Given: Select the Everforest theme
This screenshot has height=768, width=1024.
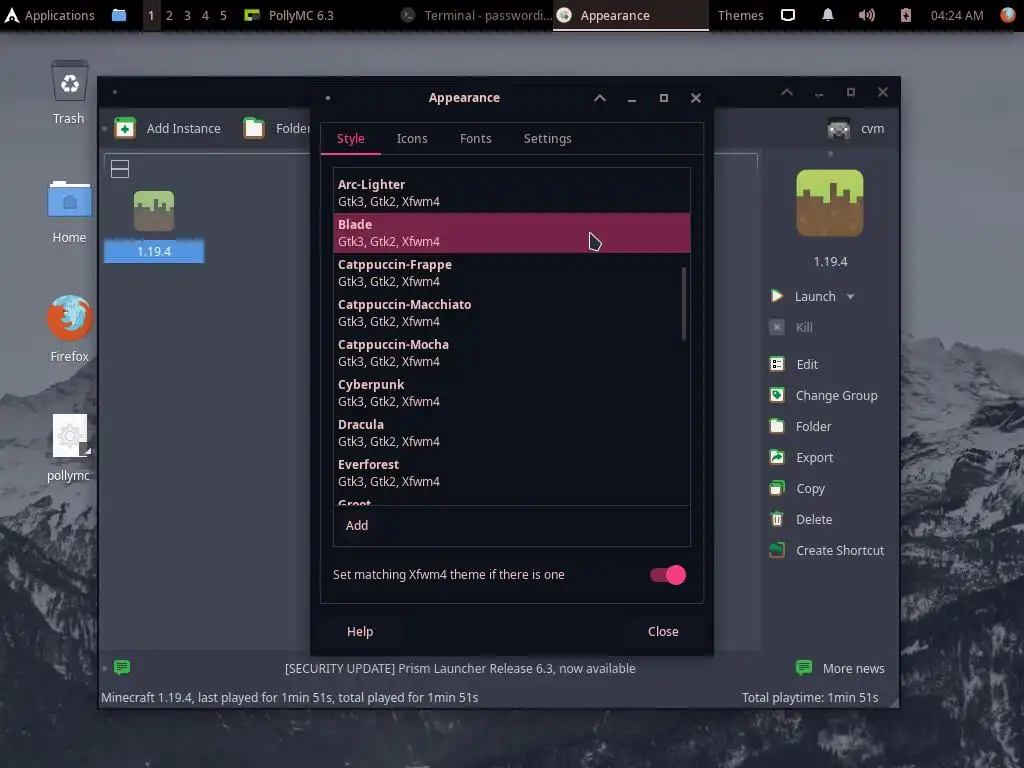Looking at the screenshot, I should tap(511, 472).
